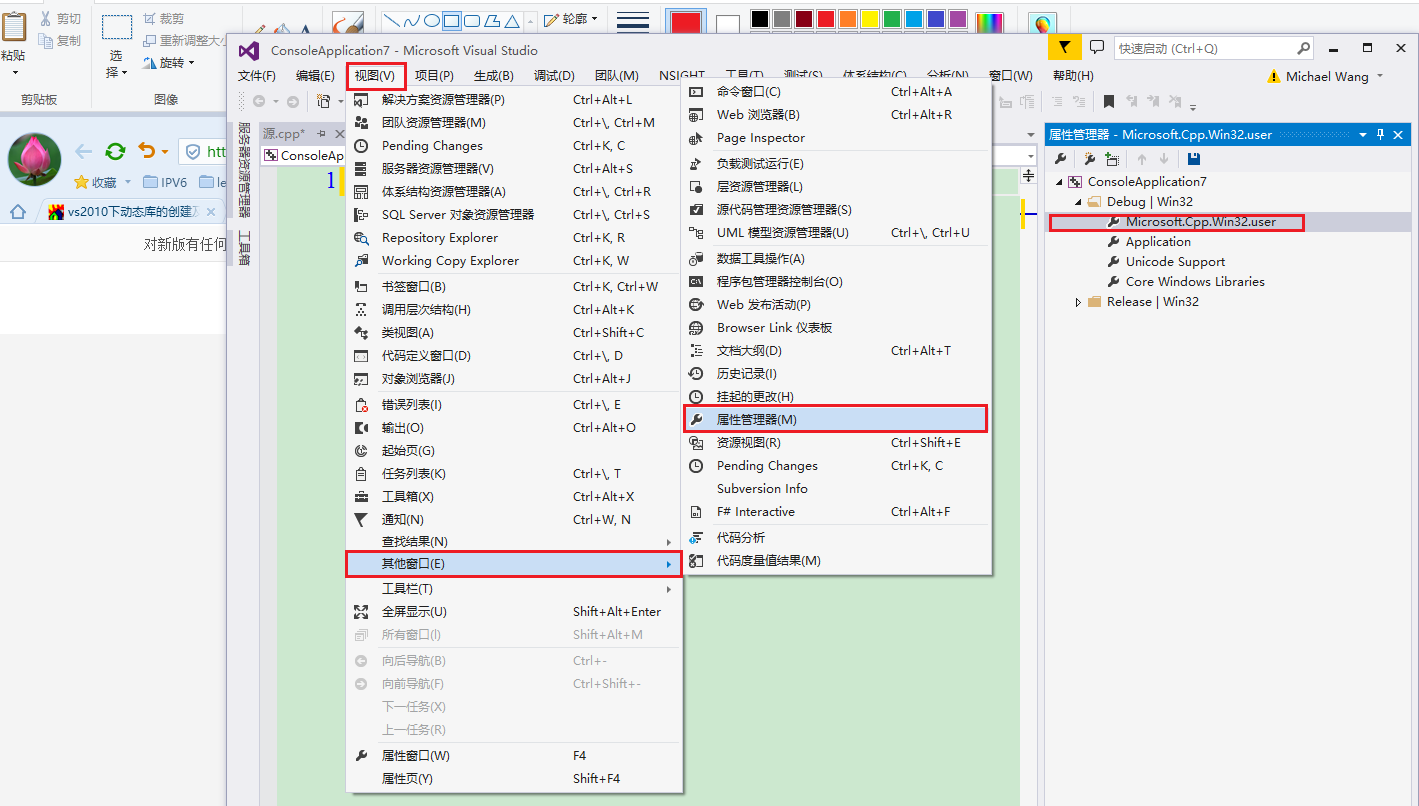
Task: Click the Visual Studio logo icon
Action: (249, 50)
